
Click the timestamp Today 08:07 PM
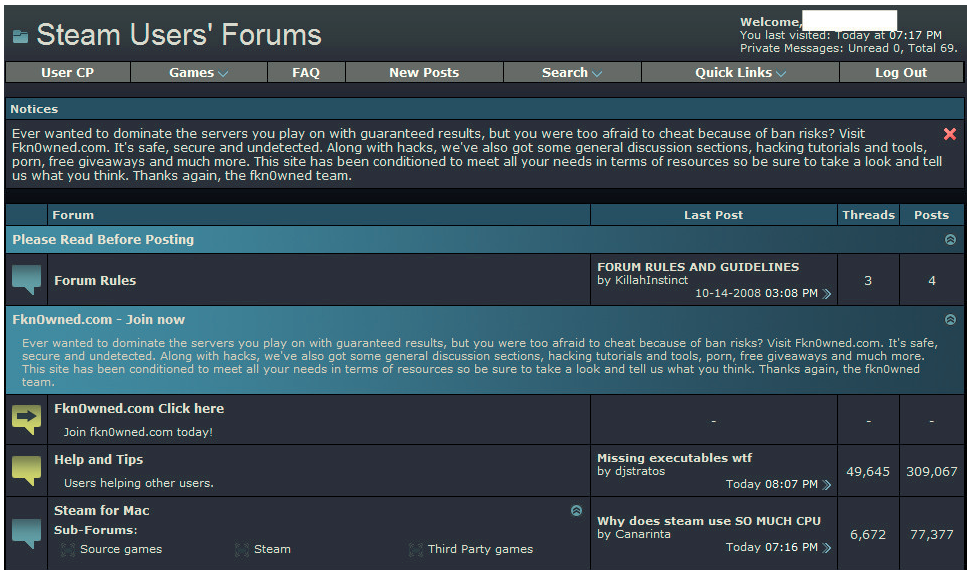772,484
